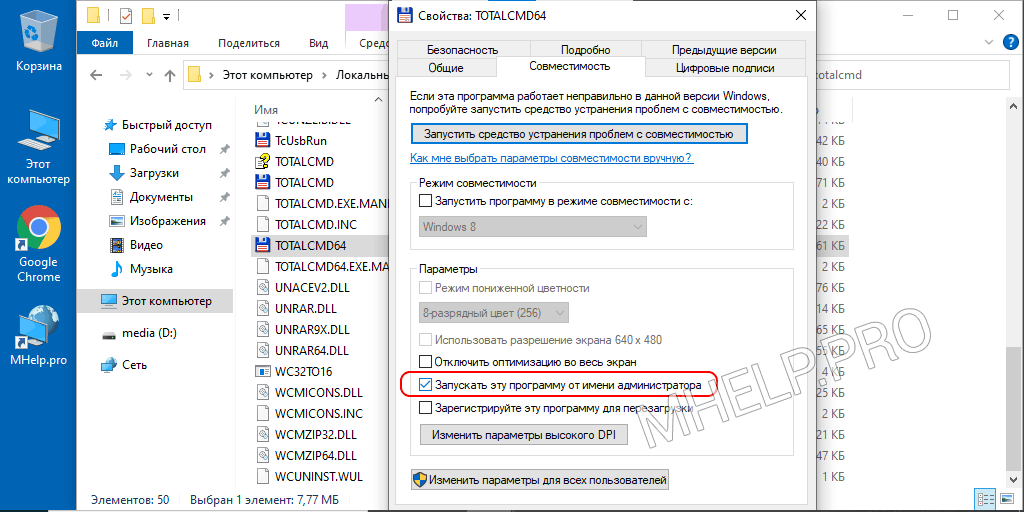Switch to large icons view in status bar

coord(1005,500)
